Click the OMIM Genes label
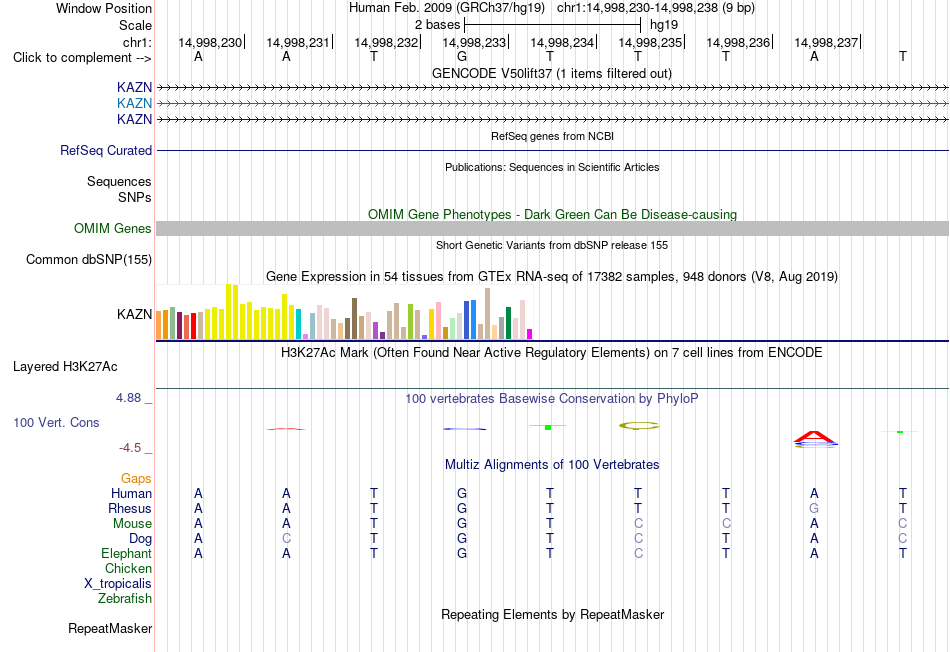 pyautogui.click(x=113, y=228)
